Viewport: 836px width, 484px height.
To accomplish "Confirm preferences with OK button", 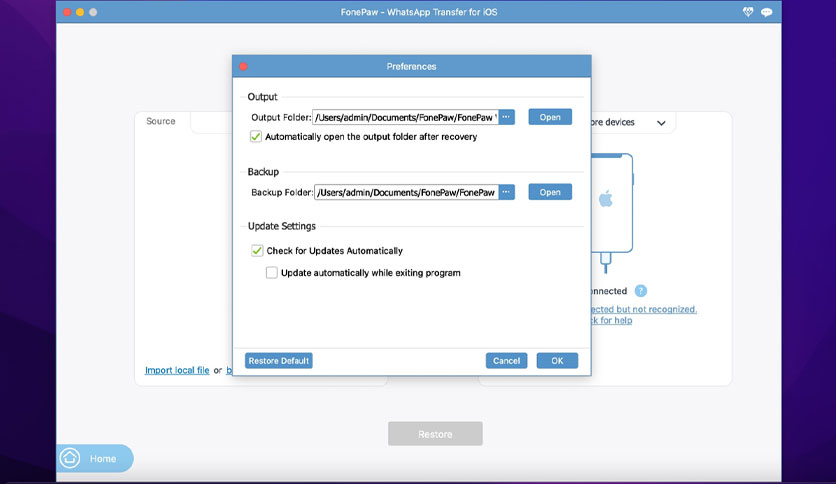I will pyautogui.click(x=557, y=360).
